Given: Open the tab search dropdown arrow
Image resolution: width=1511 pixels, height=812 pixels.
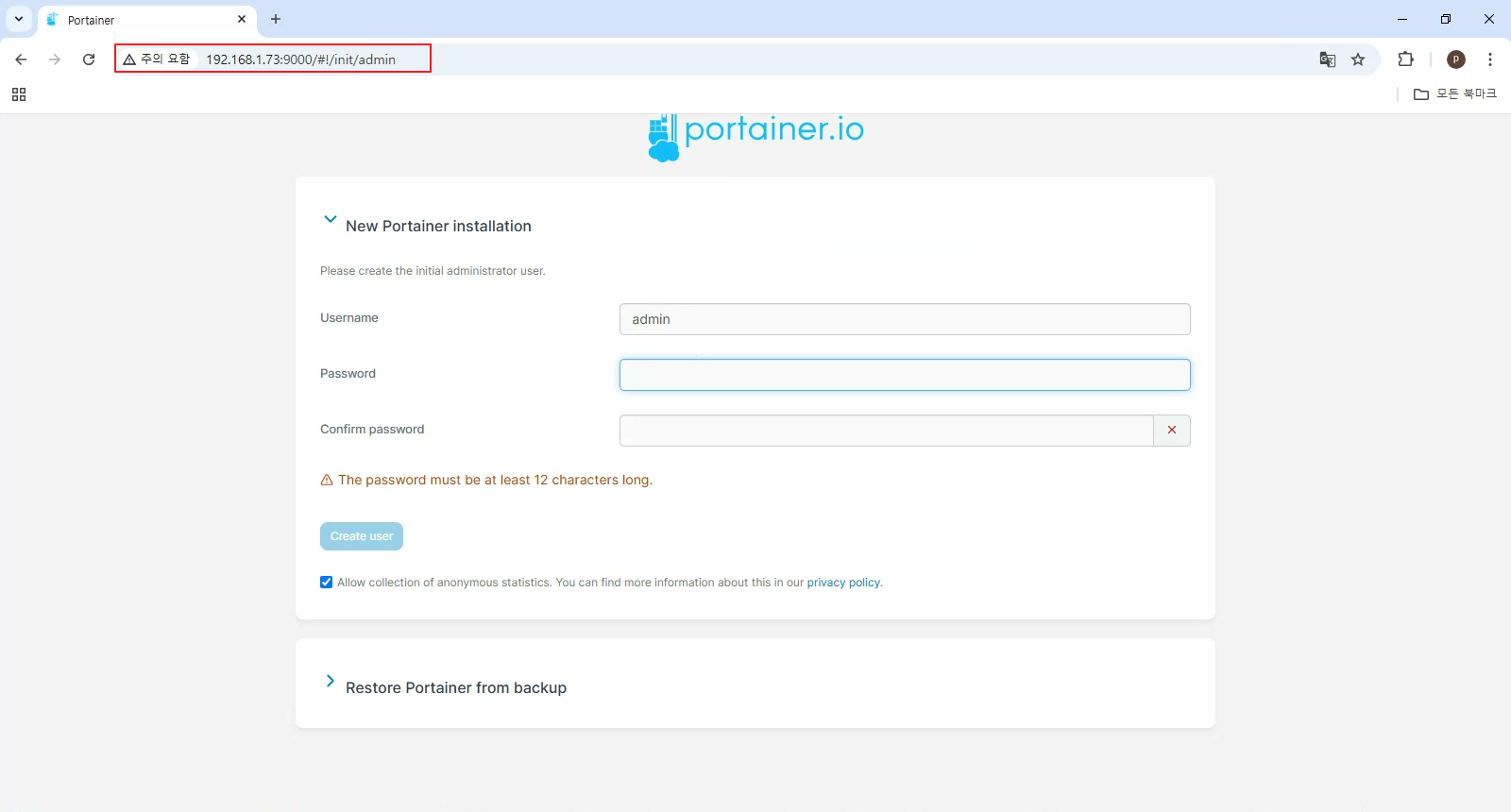Looking at the screenshot, I should coord(18,19).
